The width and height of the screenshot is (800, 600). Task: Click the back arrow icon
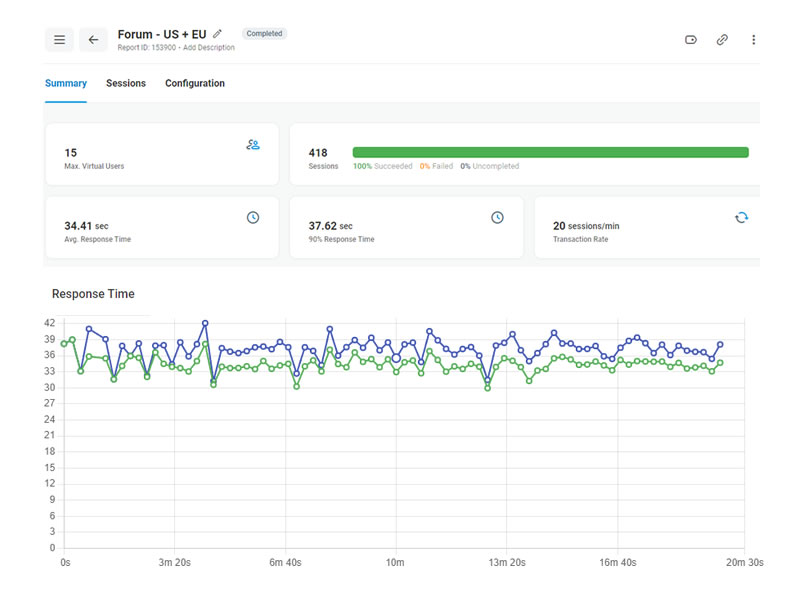[x=93, y=39]
